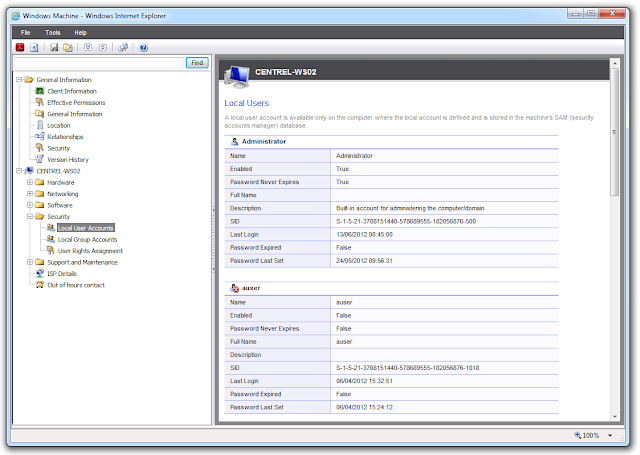Click the PDF export toolbar icon
640x455 pixels.
click(x=20, y=47)
